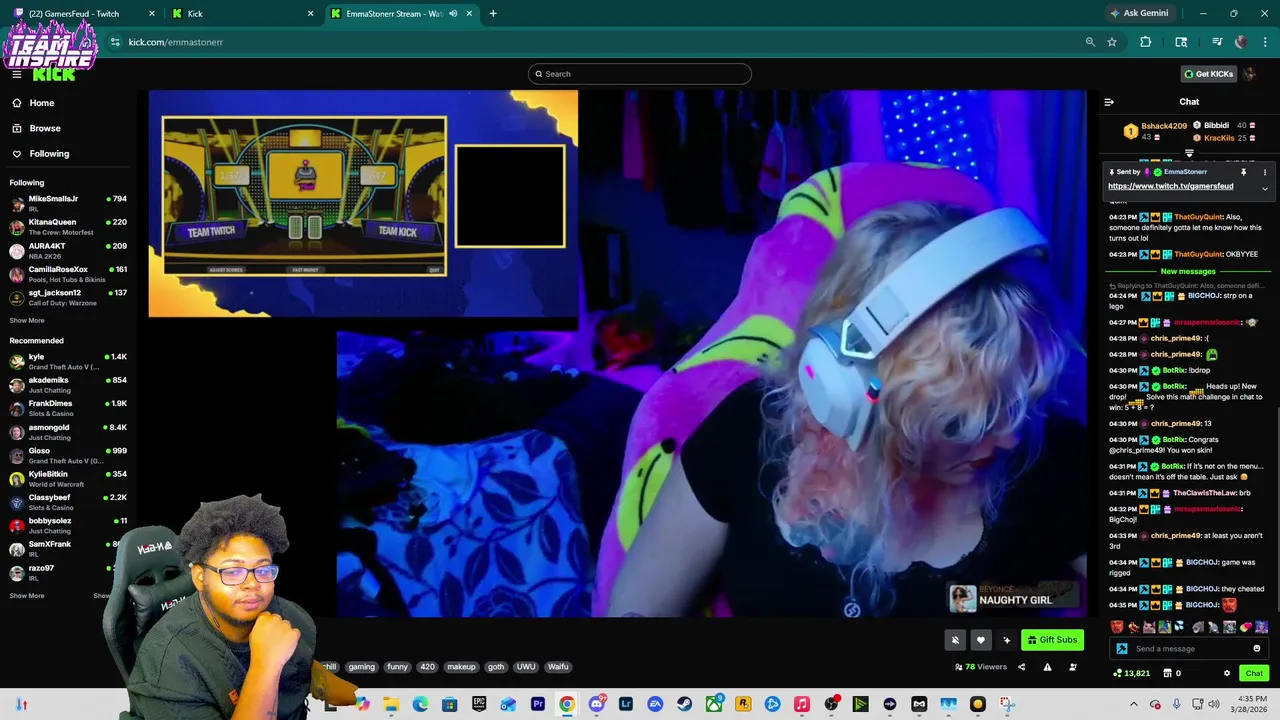Collapse the chat panel with the arrow icon
Viewport: 1280px width, 720px height.
1109,102
